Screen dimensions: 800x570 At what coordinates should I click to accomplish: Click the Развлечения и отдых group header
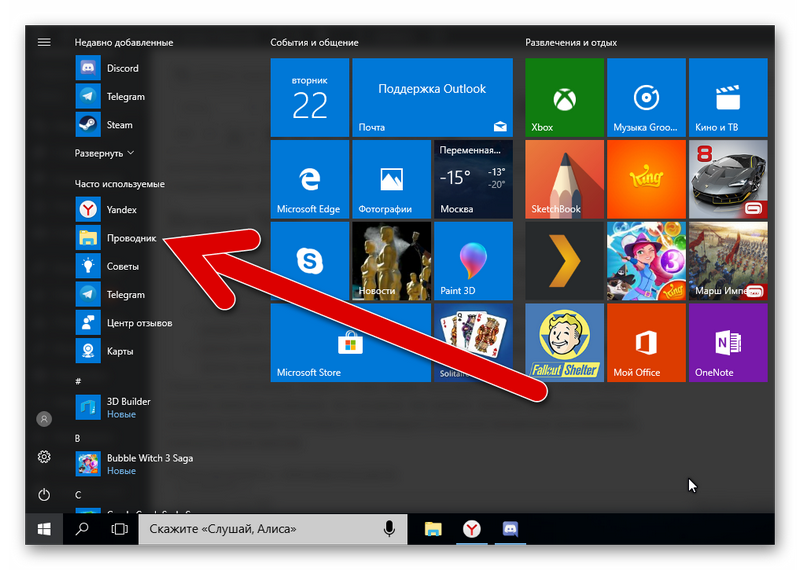pyautogui.click(x=571, y=42)
